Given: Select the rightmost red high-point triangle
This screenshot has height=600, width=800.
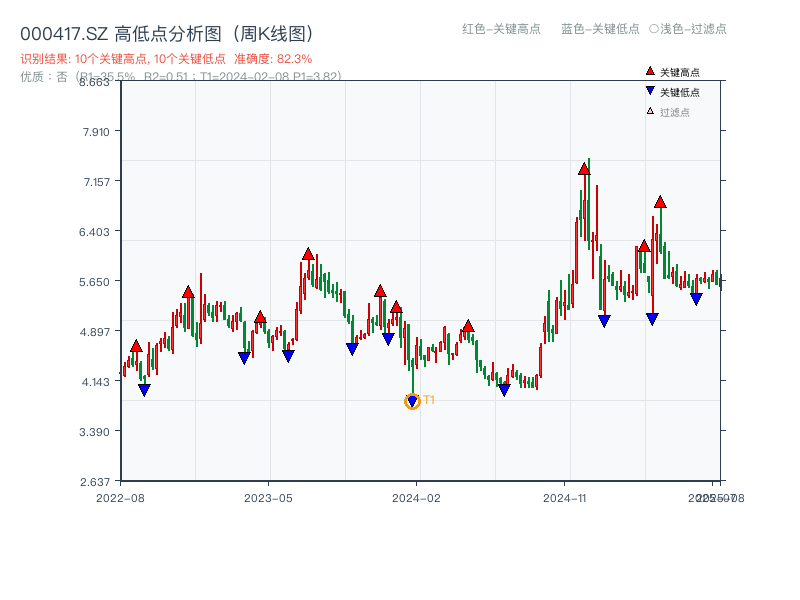Looking at the screenshot, I should pyautogui.click(x=660, y=202).
